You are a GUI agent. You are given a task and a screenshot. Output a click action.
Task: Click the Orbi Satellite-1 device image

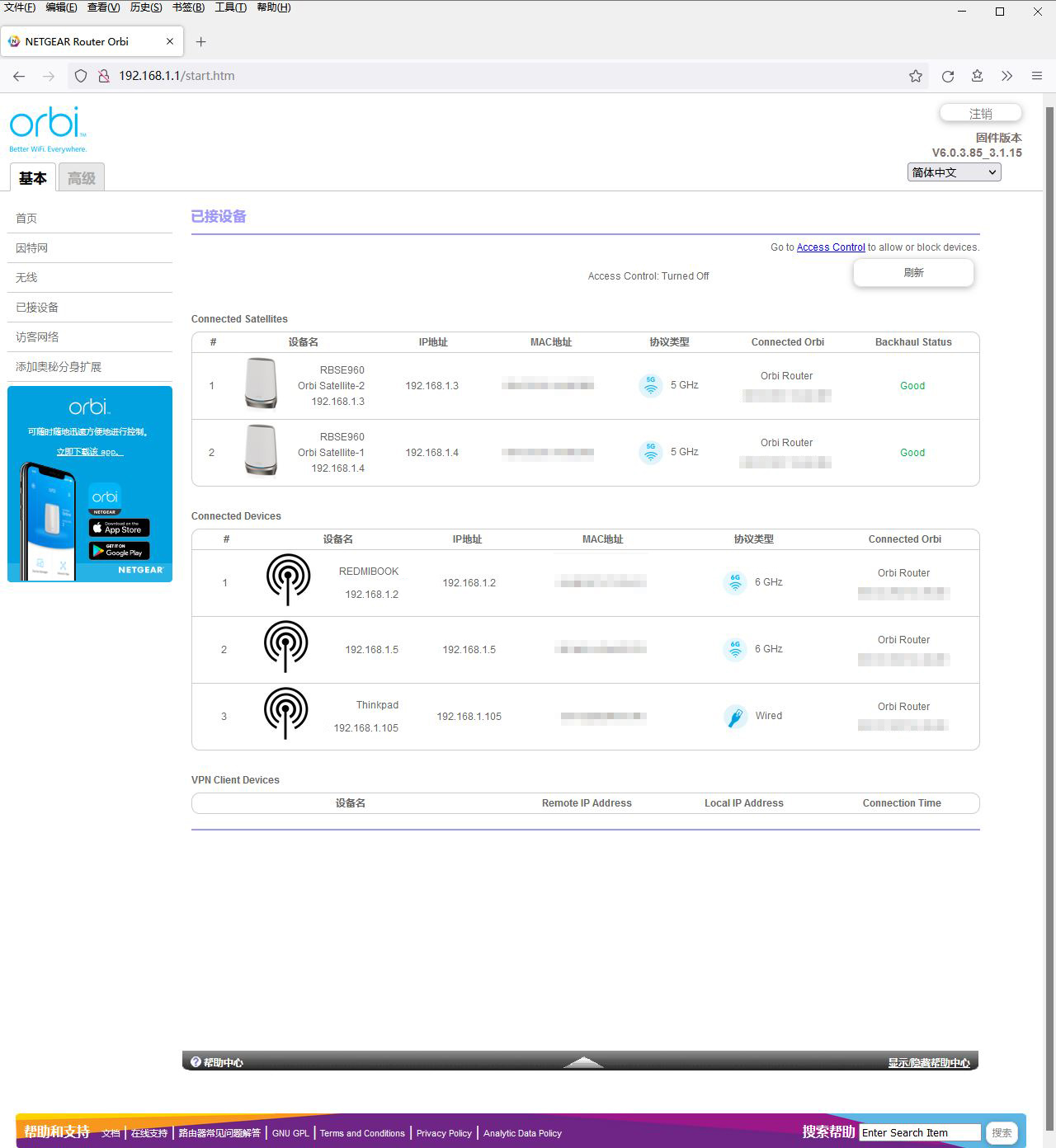[x=261, y=449]
